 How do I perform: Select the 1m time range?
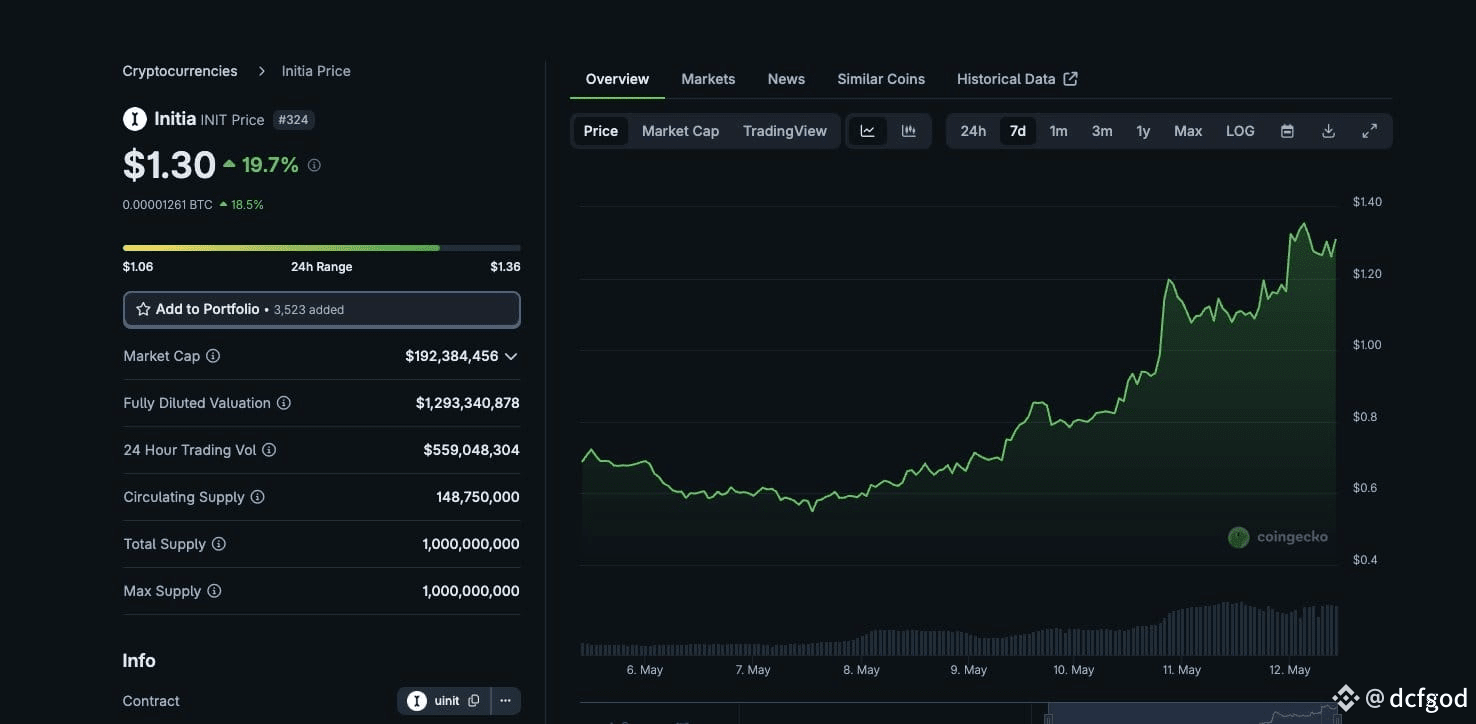click(x=1058, y=131)
